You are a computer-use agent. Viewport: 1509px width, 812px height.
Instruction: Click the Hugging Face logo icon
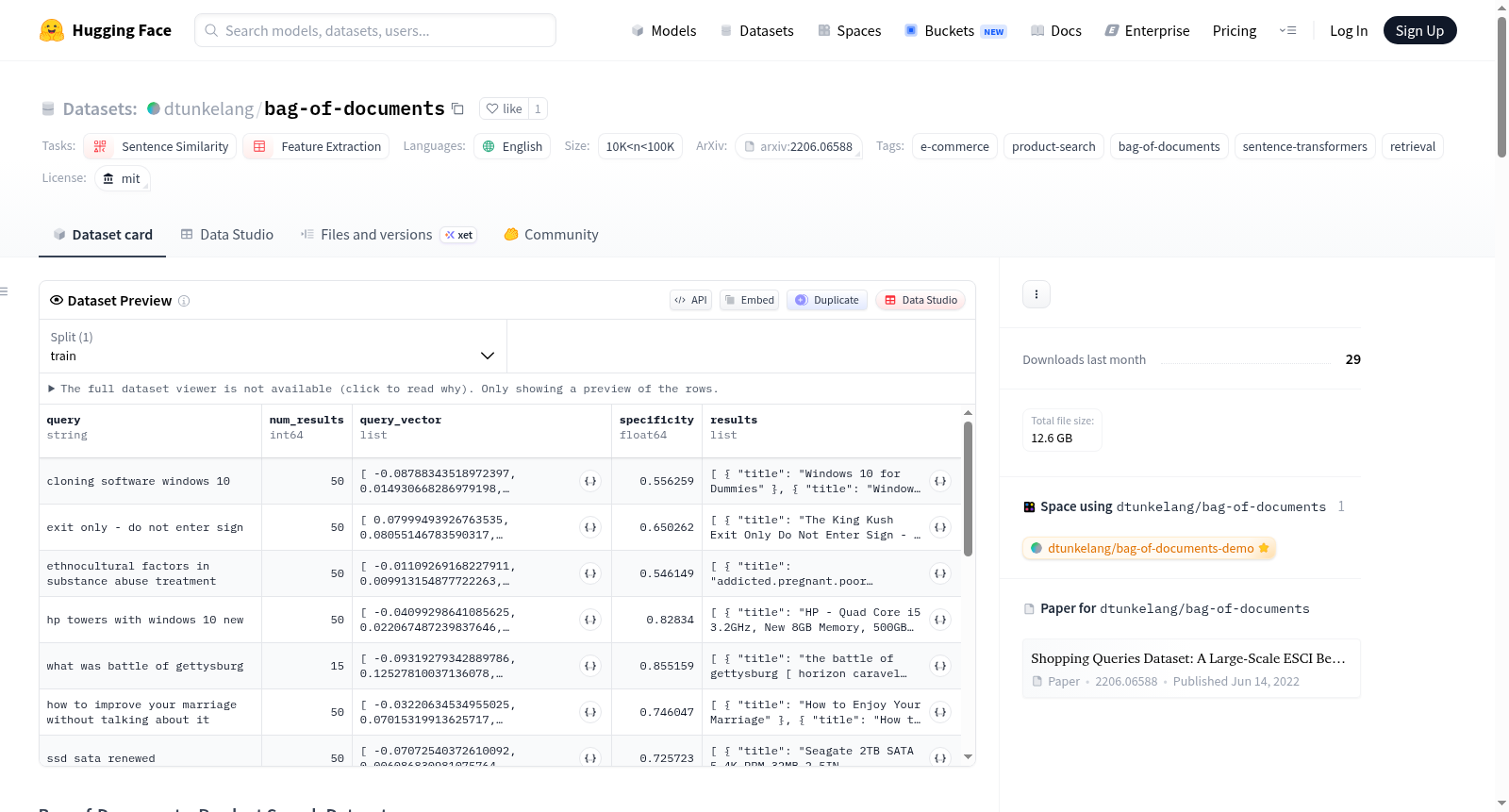coord(52,30)
